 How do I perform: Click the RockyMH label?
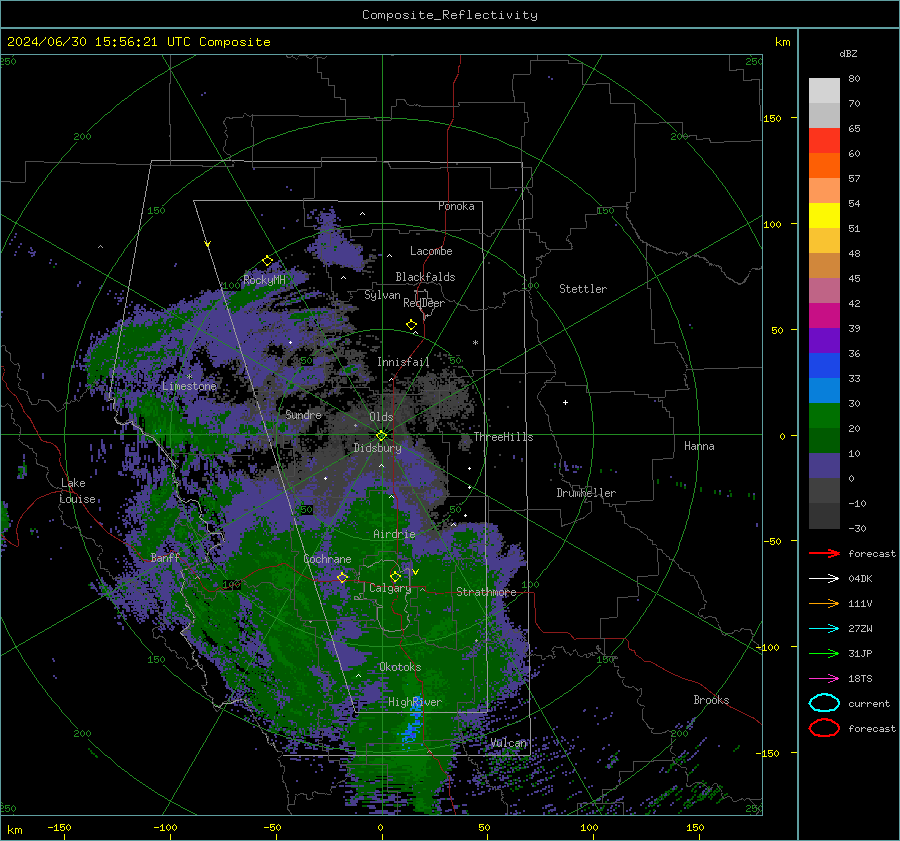pos(264,280)
